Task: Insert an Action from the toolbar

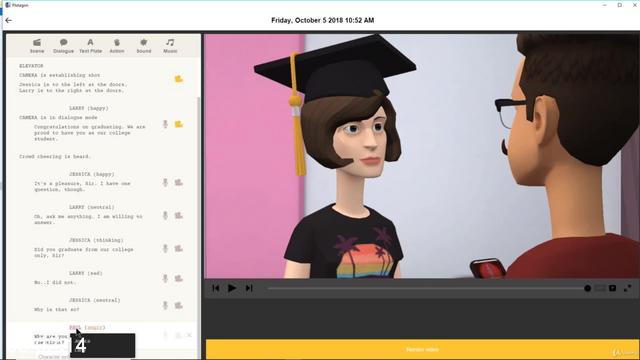Action: coord(117,45)
